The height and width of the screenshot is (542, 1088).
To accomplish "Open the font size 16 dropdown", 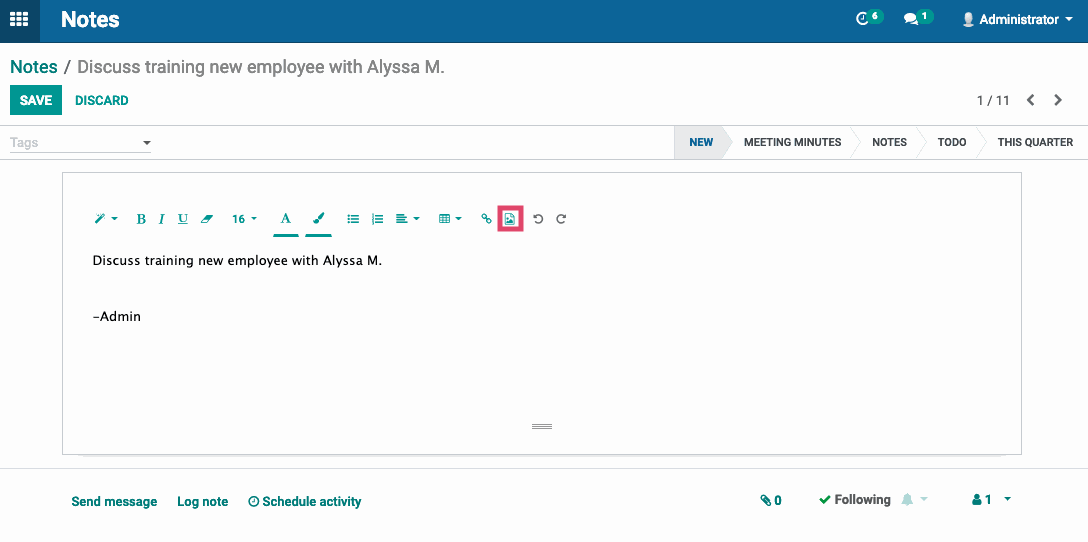I will click(244, 219).
